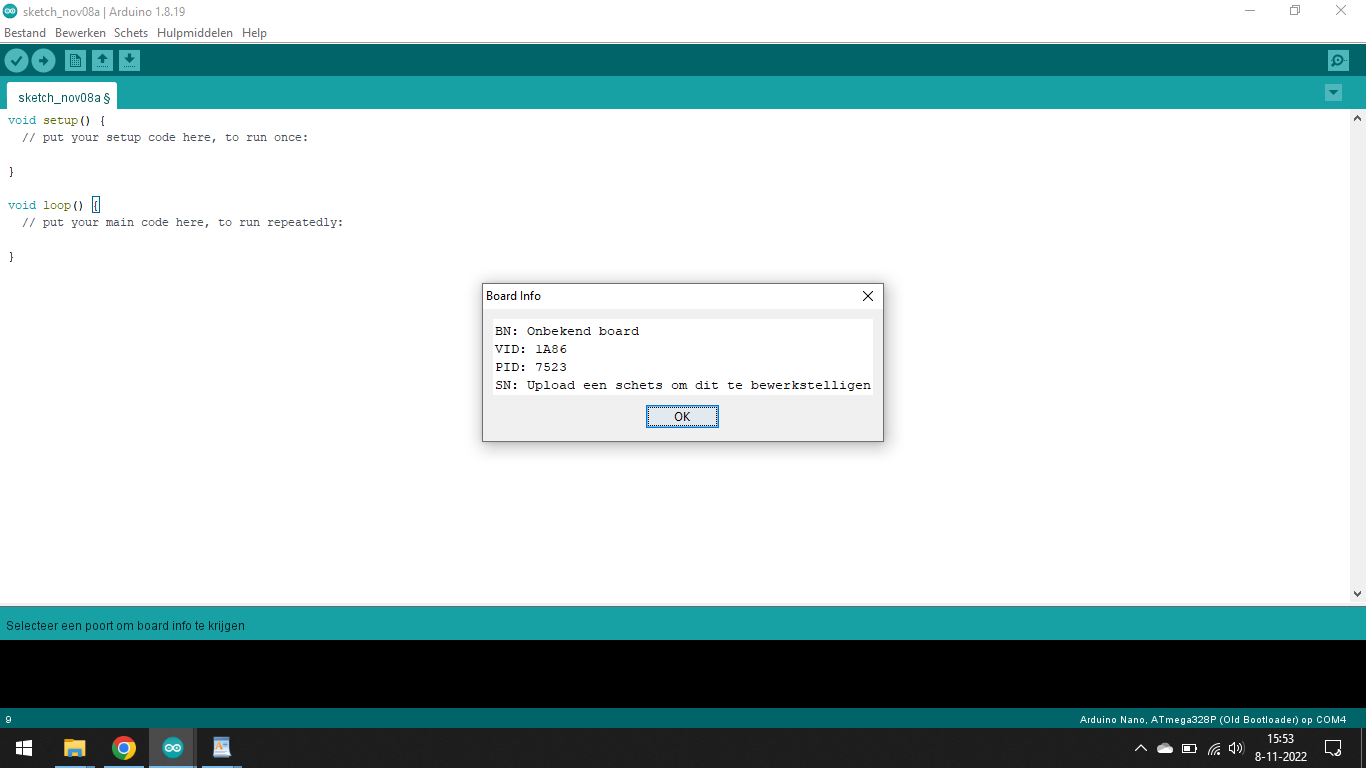The width and height of the screenshot is (1366, 768).
Task: Open the Schets menu
Action: pyautogui.click(x=131, y=33)
